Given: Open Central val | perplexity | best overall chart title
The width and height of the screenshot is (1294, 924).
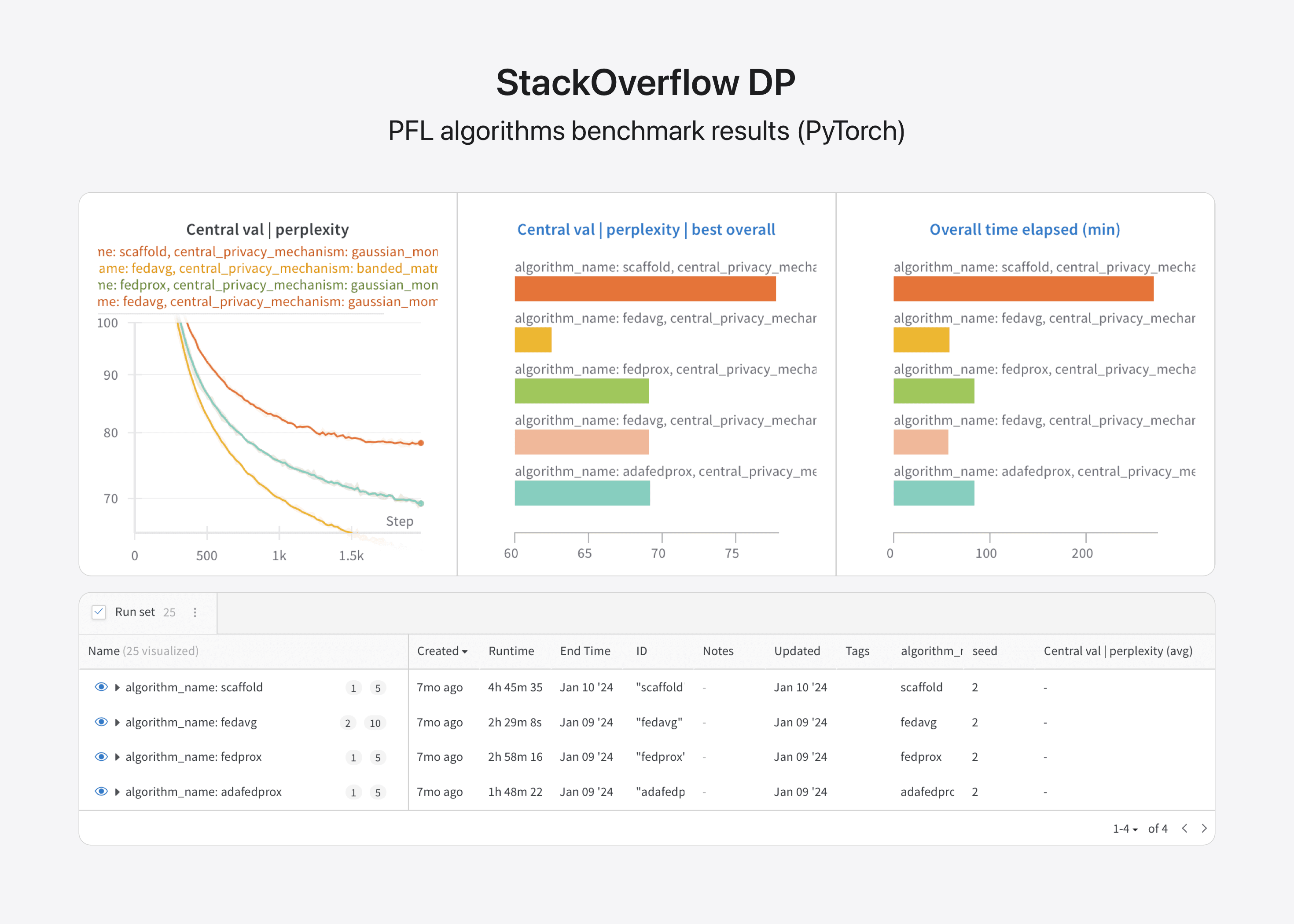Looking at the screenshot, I should click(646, 229).
